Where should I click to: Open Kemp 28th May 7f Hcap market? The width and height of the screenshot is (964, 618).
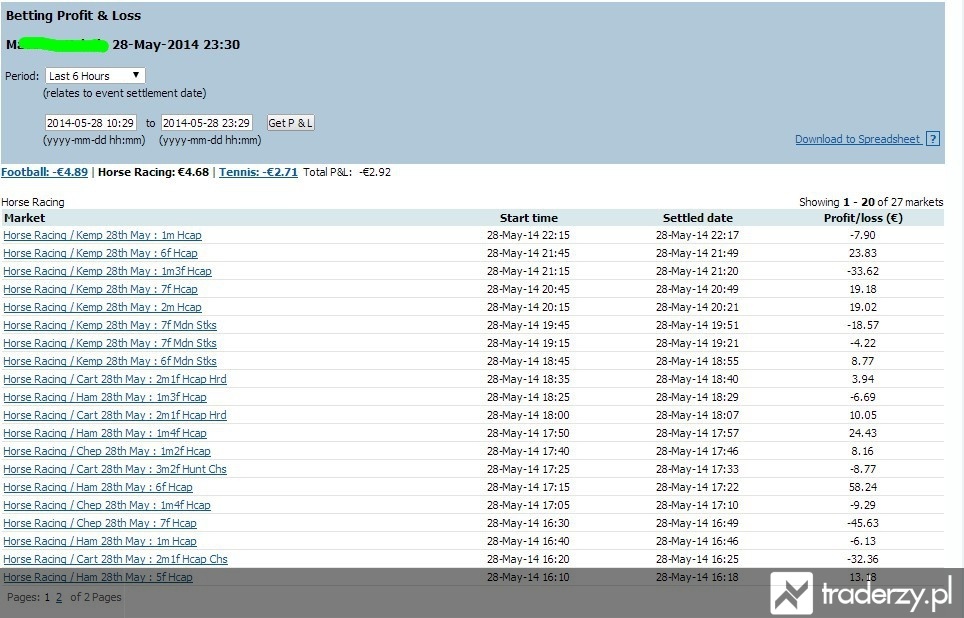pyautogui.click(x=100, y=289)
